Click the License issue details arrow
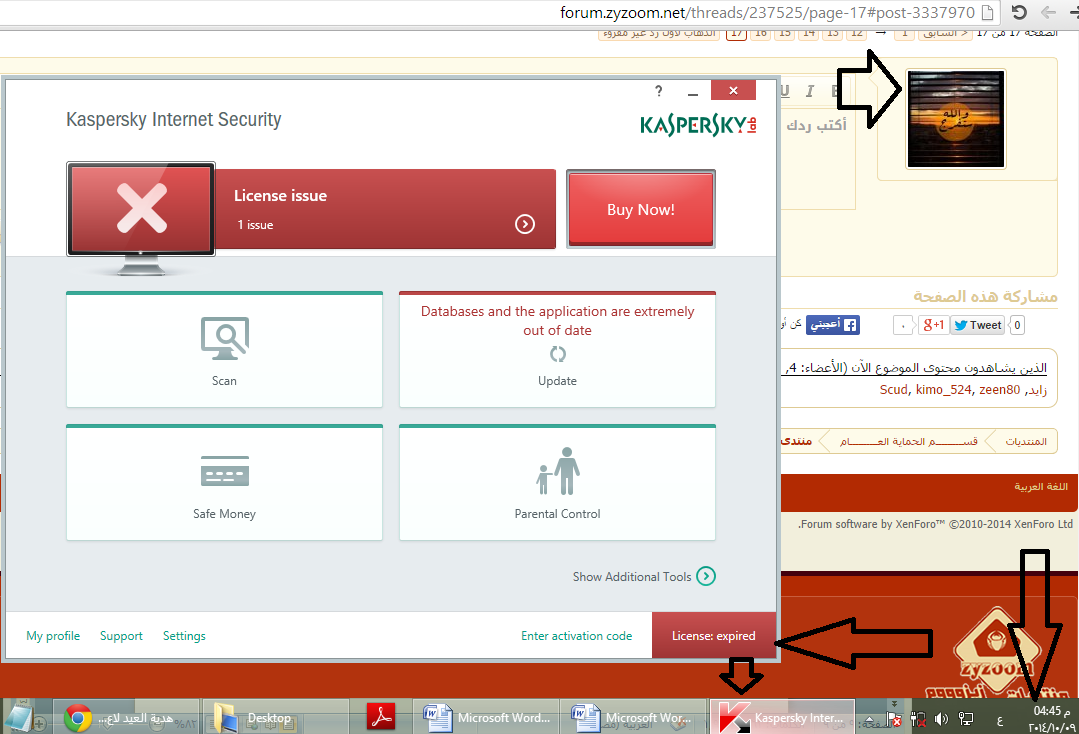Image resolution: width=1079 pixels, height=734 pixels. (x=525, y=224)
